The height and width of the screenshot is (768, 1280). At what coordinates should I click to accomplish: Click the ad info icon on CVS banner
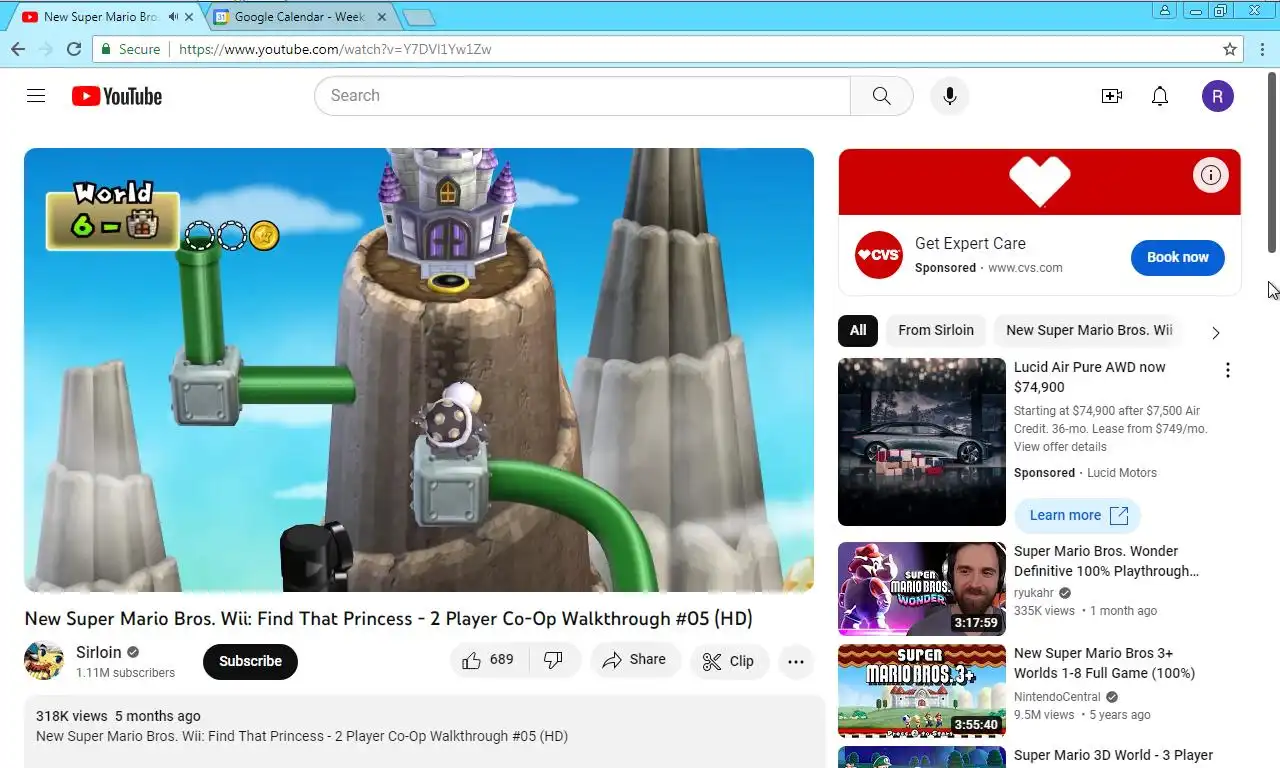point(1211,176)
